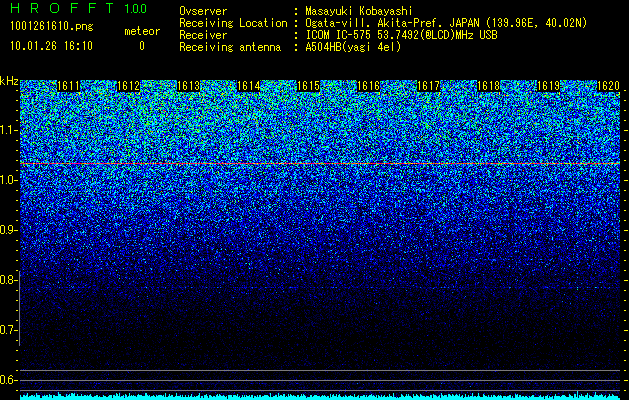The image size is (629, 400).
Task: Click the 0.7 kHz axis label
Action: 8,330
